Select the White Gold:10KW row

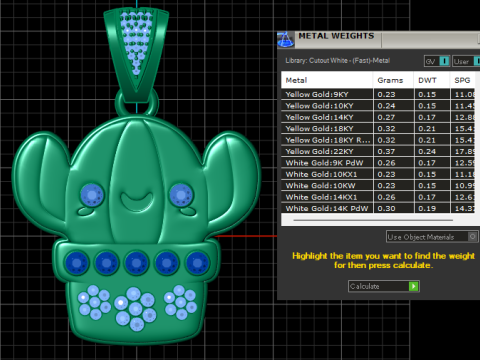pyautogui.click(x=378, y=185)
